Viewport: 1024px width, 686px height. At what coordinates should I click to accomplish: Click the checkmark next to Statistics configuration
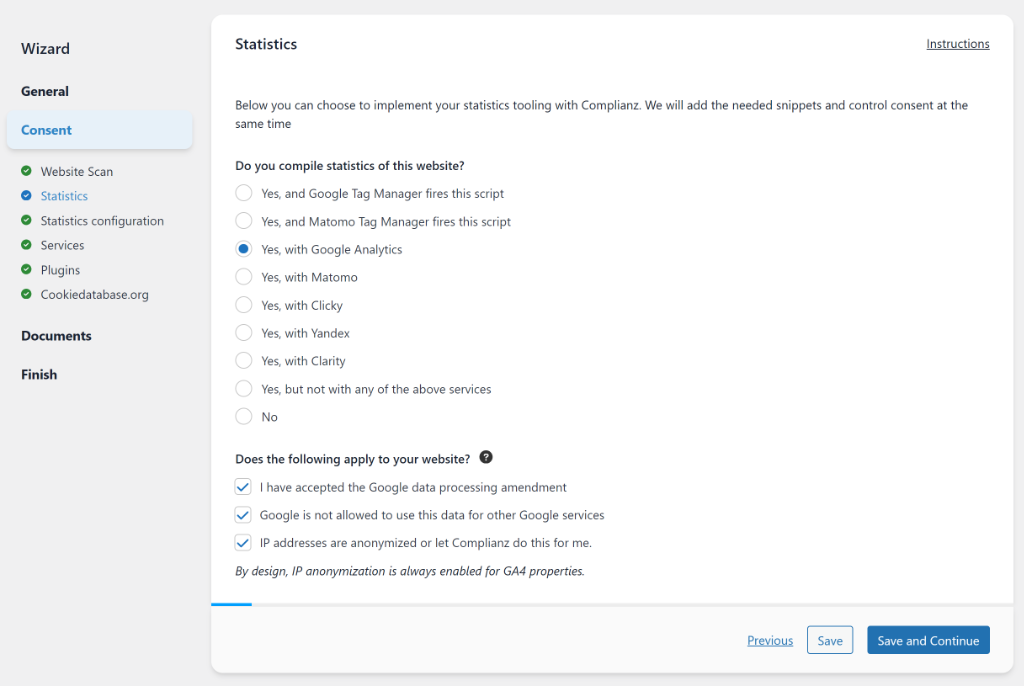click(27, 220)
